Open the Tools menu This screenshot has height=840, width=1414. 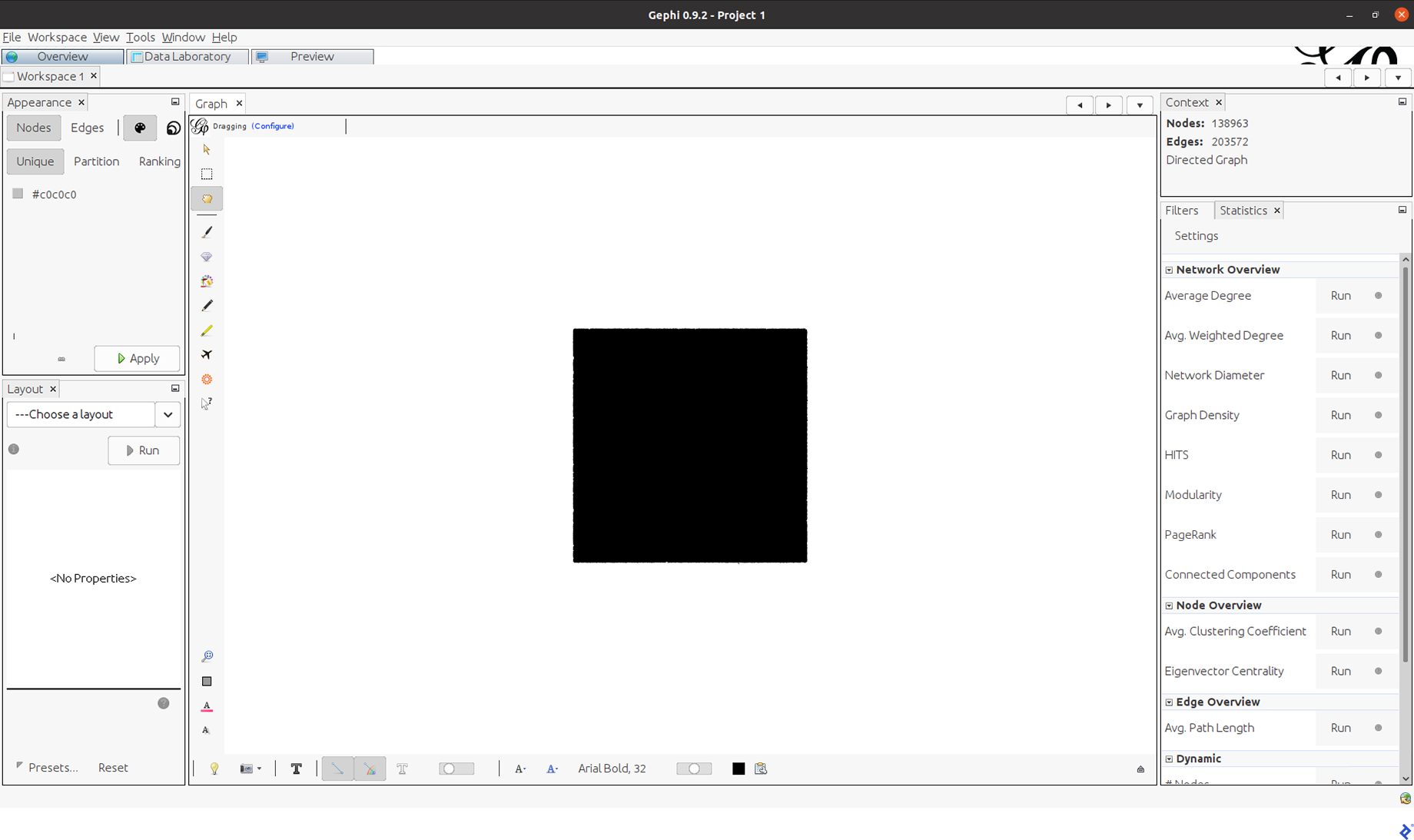click(x=141, y=37)
